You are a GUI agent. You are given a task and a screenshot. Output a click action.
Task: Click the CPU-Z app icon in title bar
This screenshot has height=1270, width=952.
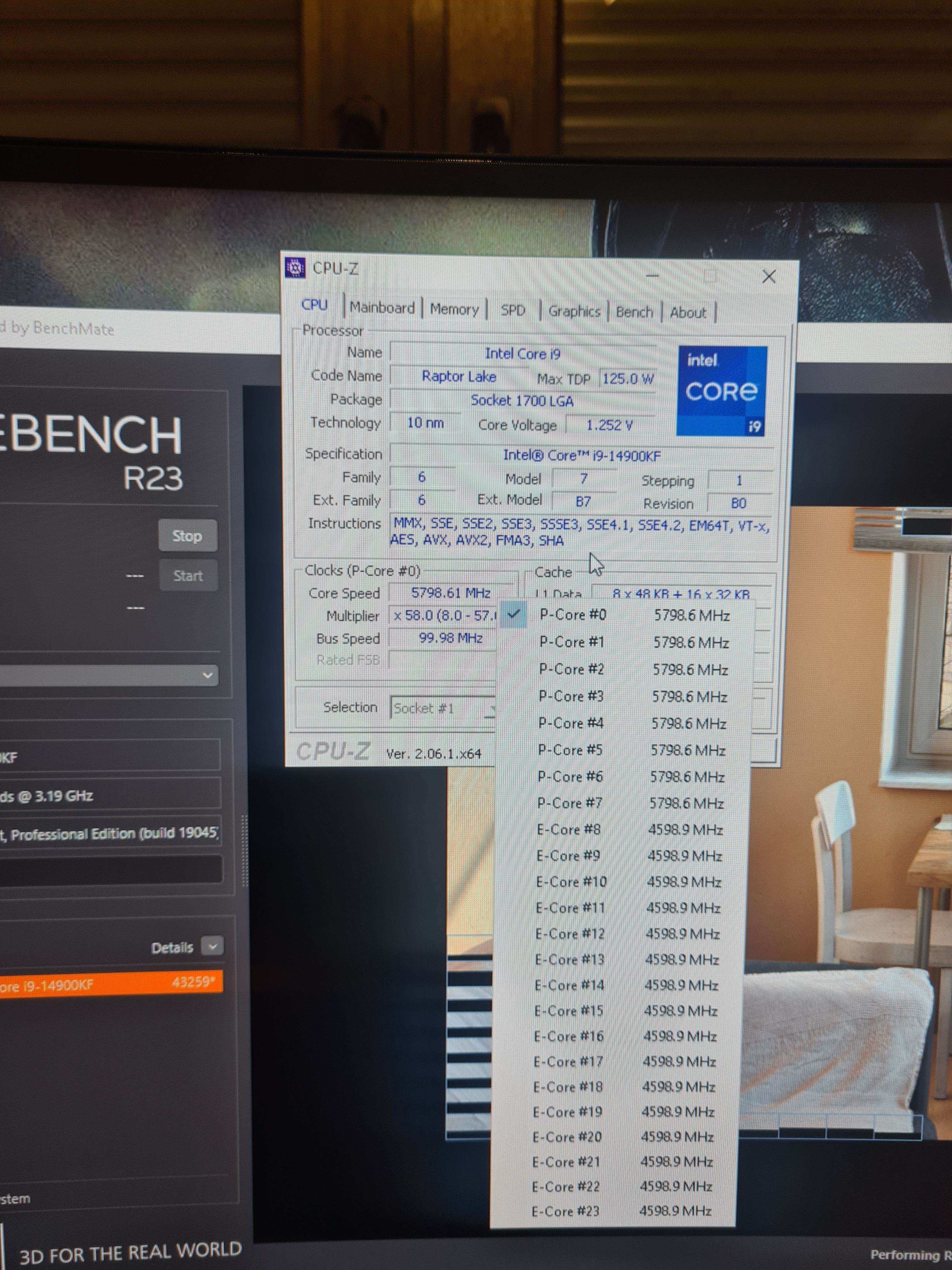click(295, 267)
